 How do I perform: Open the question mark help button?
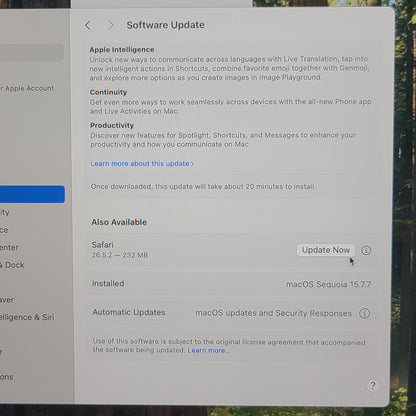[373, 386]
